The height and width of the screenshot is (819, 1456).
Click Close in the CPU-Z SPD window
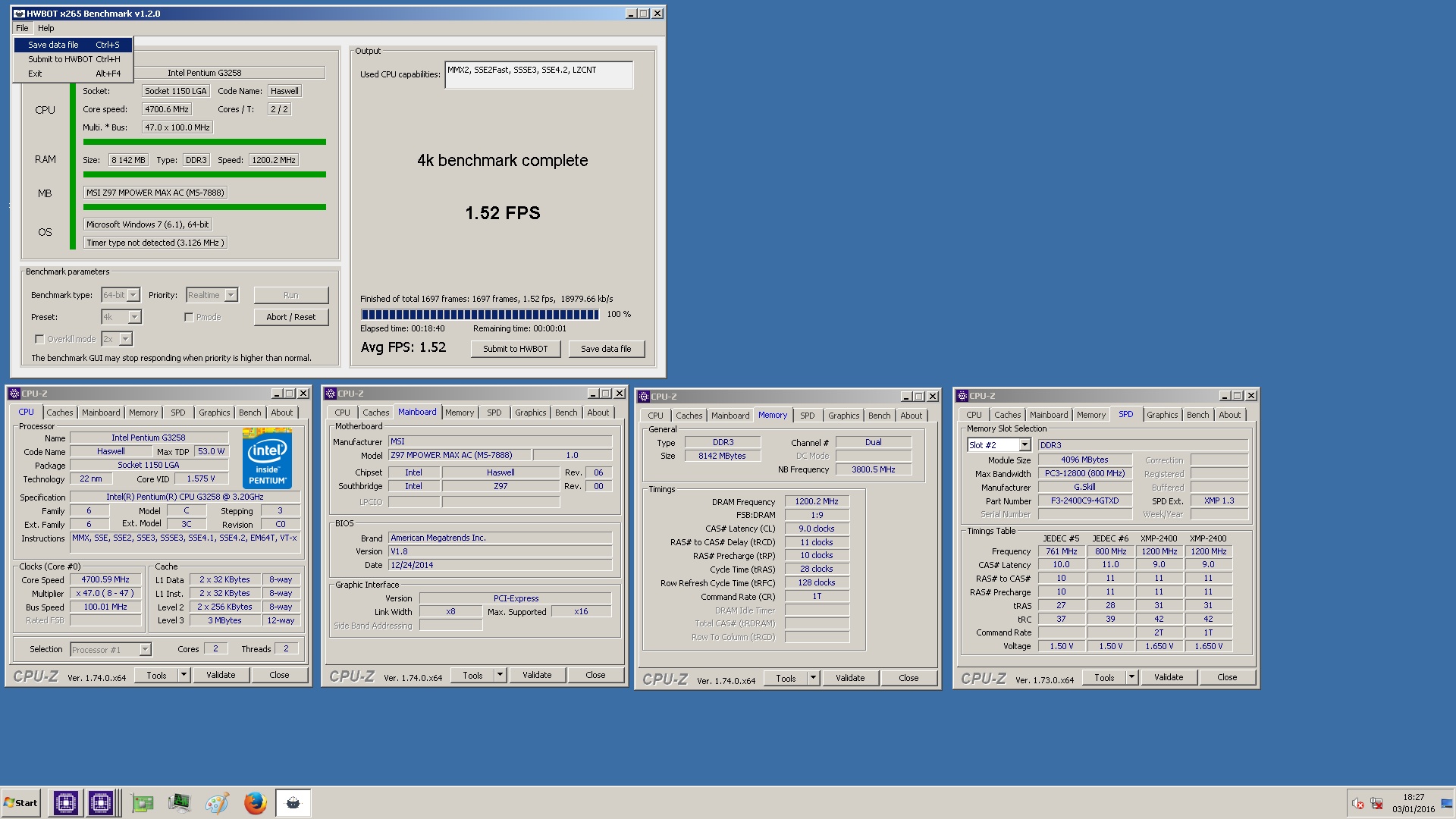[1227, 677]
